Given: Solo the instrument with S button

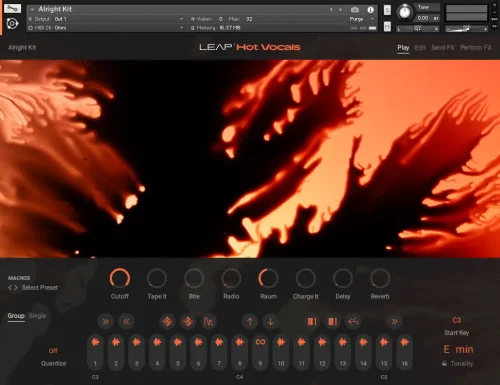Looking at the screenshot, I should pos(387,10).
